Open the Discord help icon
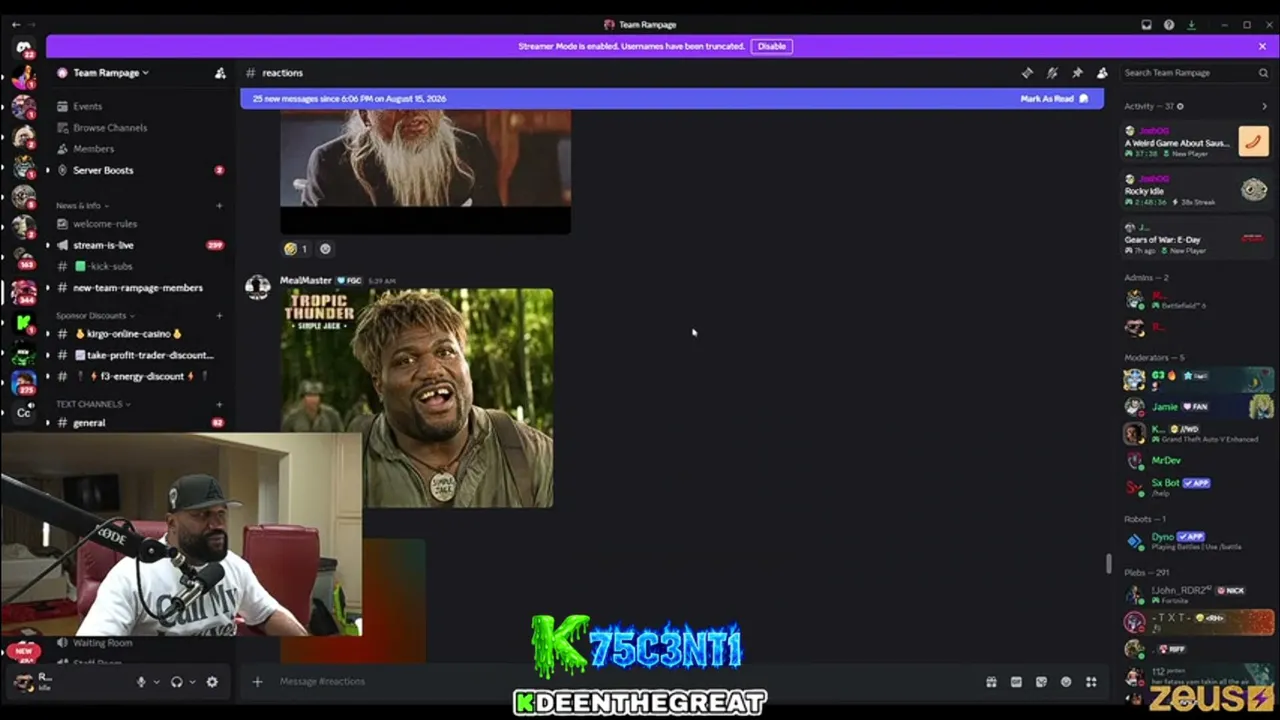Viewport: 1280px width, 720px height. point(1169,25)
